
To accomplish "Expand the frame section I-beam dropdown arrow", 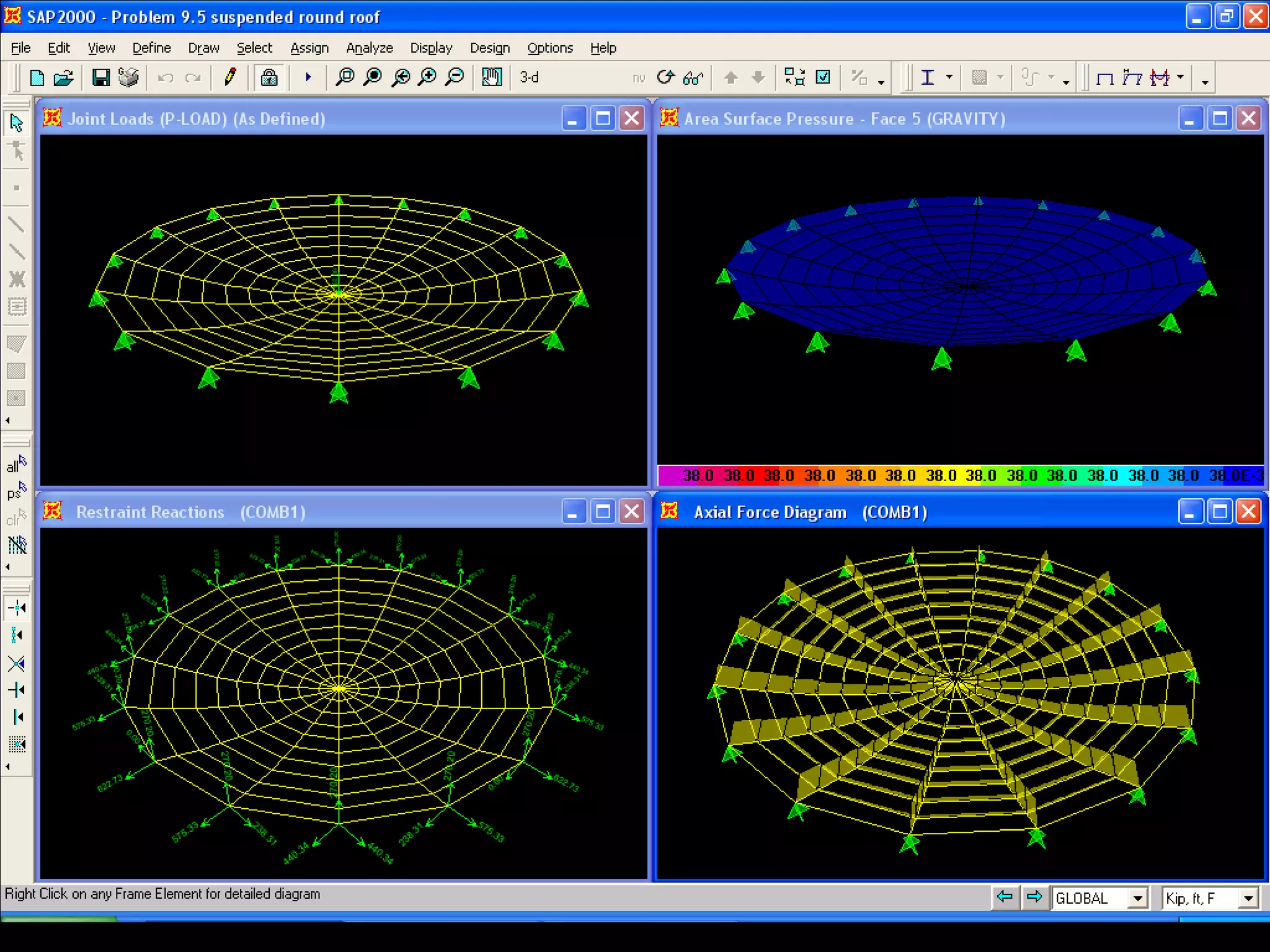I will coord(949,77).
